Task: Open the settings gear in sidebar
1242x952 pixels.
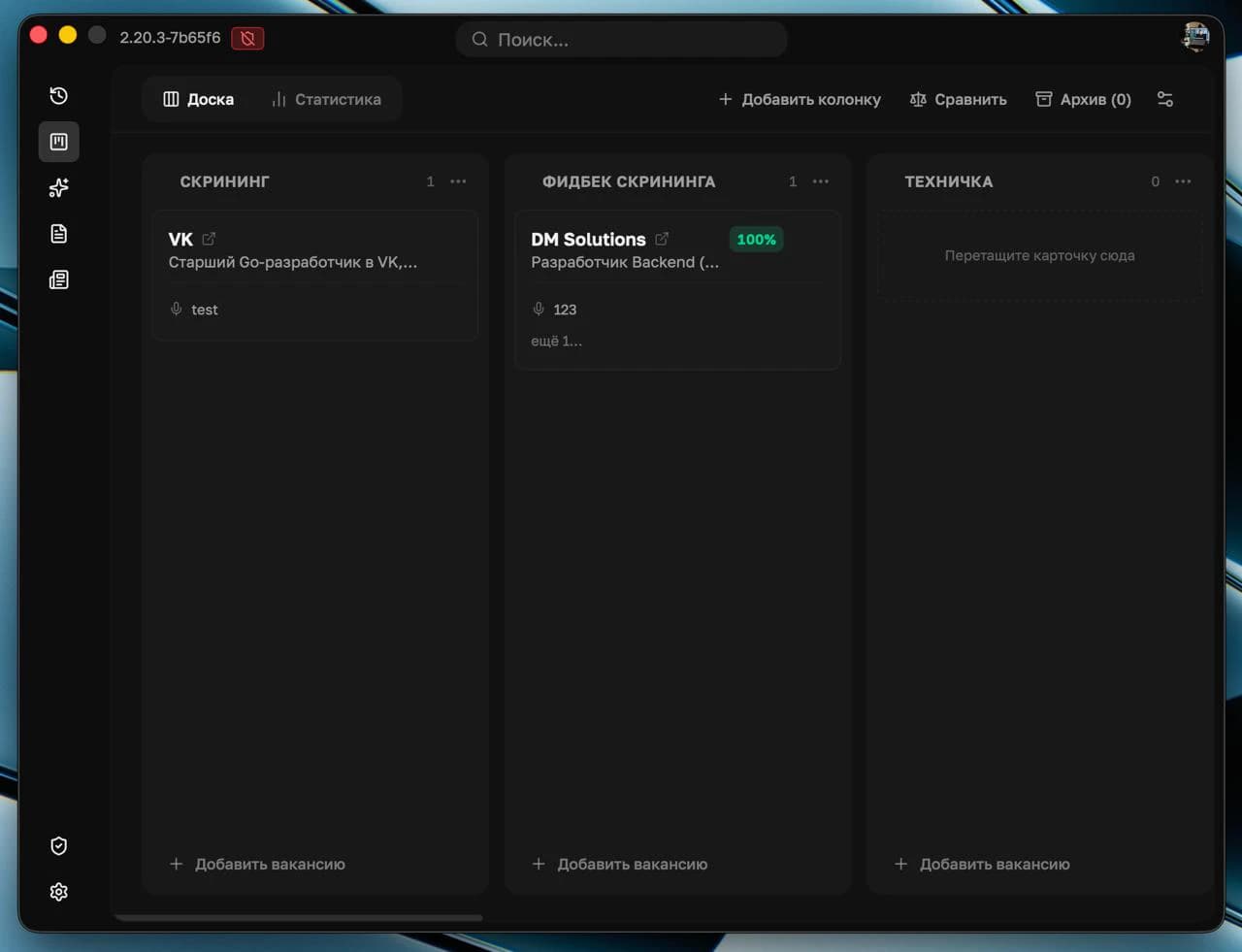Action: pyautogui.click(x=58, y=892)
